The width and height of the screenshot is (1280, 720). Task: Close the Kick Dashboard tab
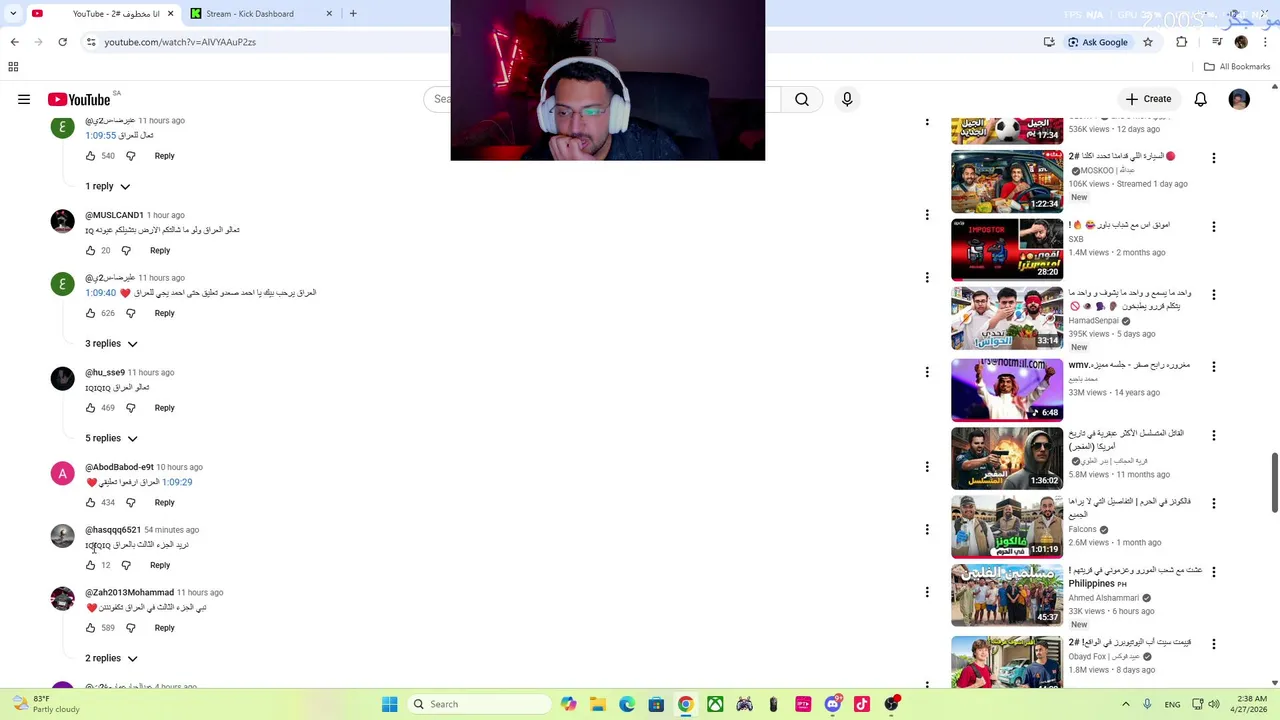click(329, 14)
